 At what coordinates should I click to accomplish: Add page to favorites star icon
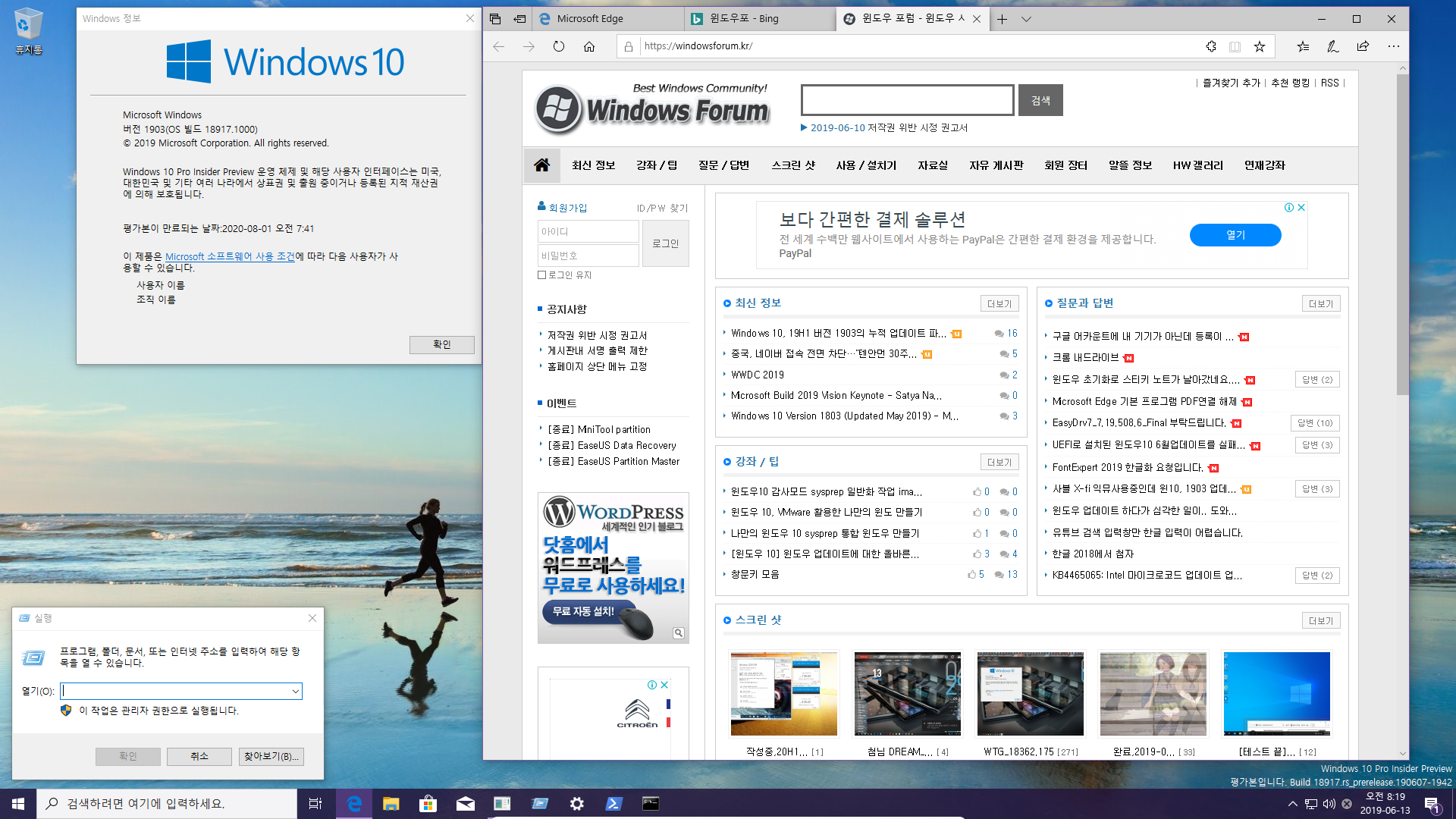point(1260,46)
